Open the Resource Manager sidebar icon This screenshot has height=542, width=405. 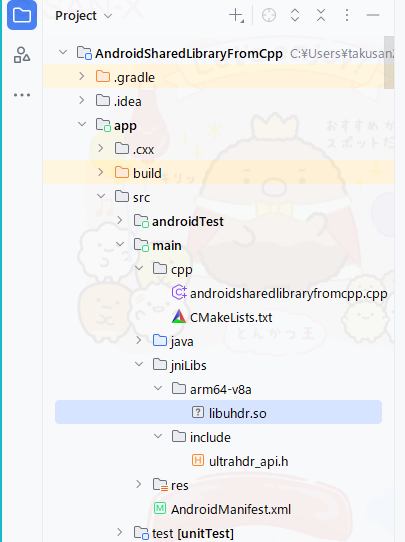pyautogui.click(x=22, y=55)
